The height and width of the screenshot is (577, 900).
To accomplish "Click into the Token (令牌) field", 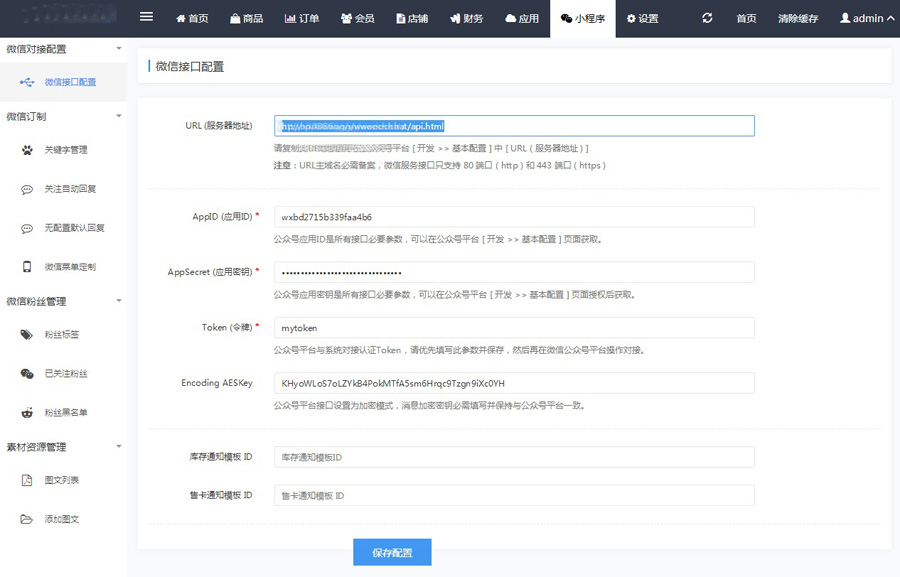I will point(514,328).
